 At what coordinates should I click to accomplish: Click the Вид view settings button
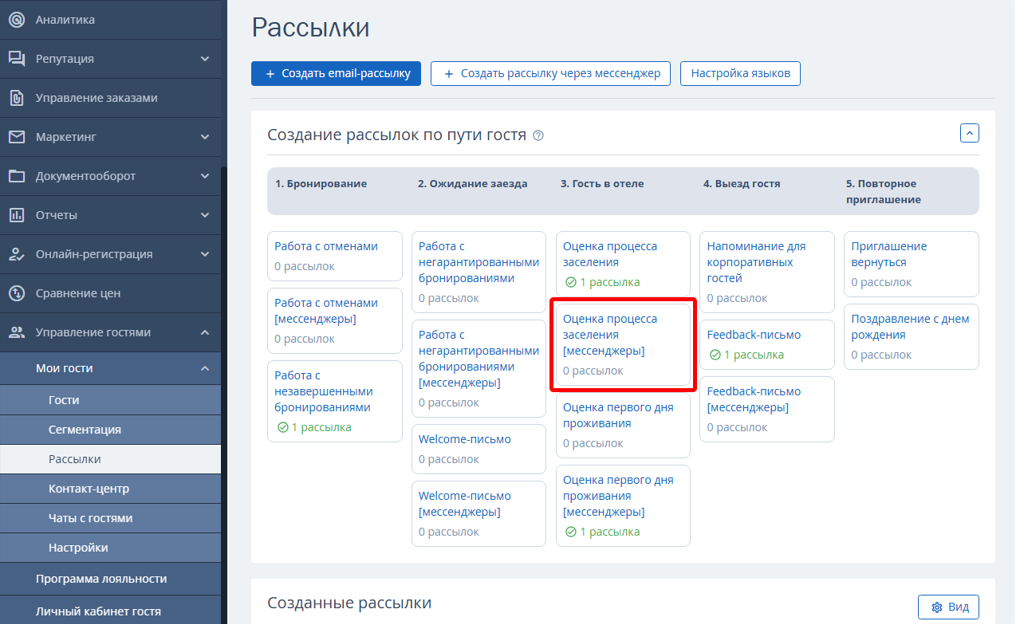tap(948, 607)
